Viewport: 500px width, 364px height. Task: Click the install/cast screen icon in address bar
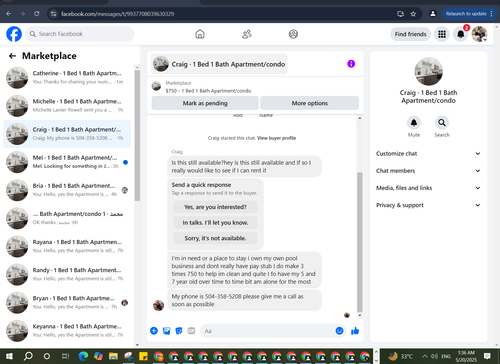coord(400,14)
